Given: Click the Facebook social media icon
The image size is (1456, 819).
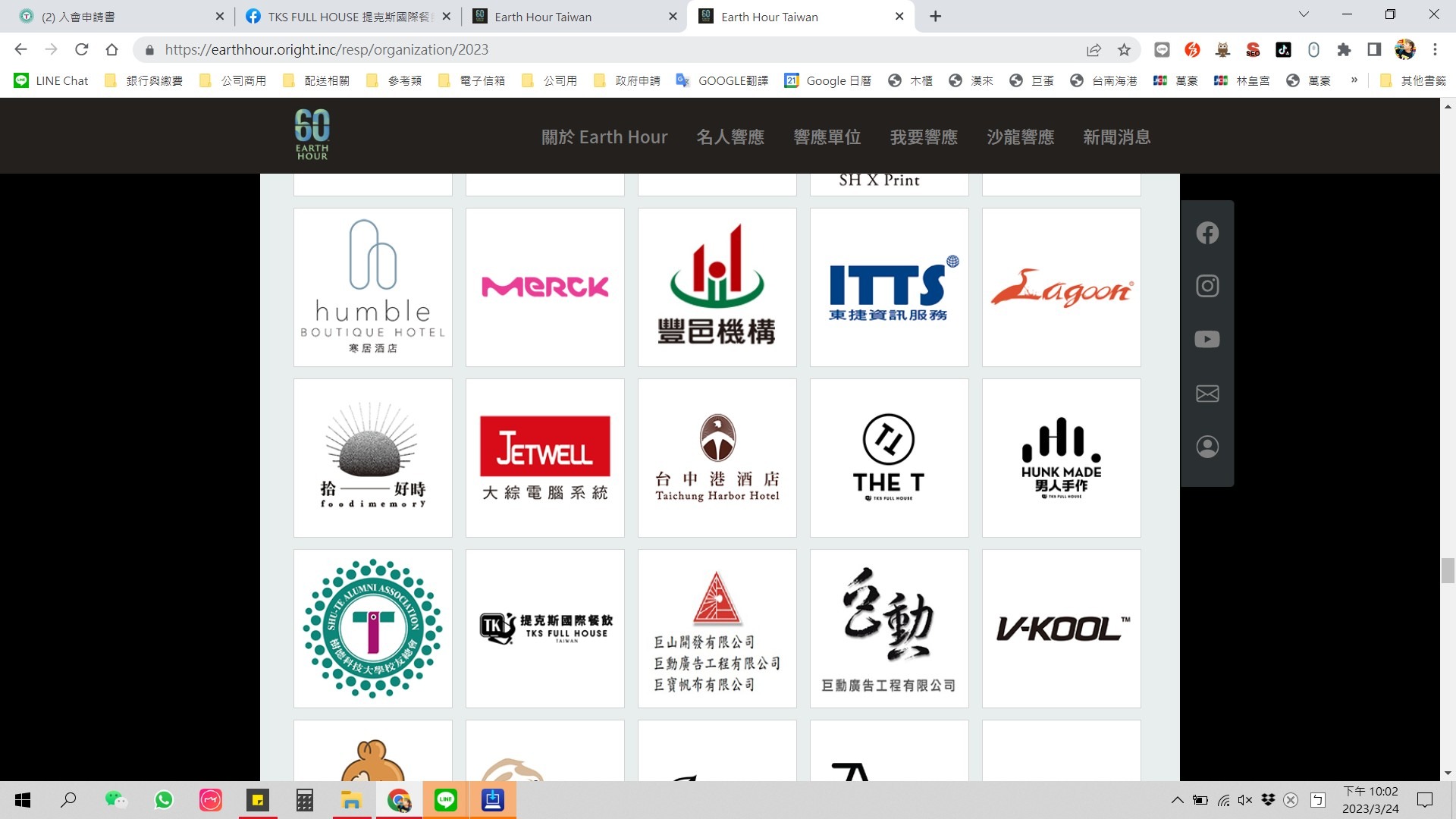Looking at the screenshot, I should coord(1207,233).
